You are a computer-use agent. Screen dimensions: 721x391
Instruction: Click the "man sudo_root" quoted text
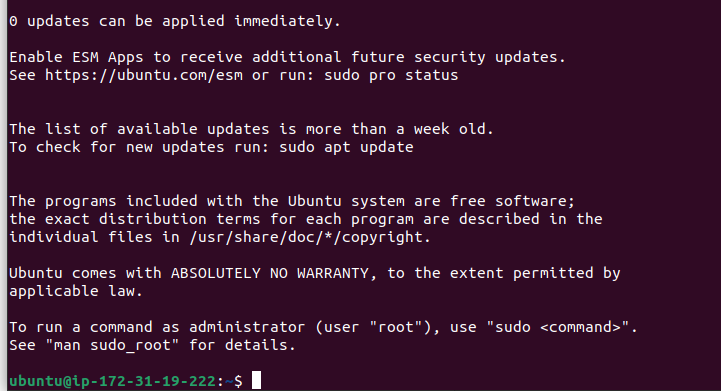[112, 345]
